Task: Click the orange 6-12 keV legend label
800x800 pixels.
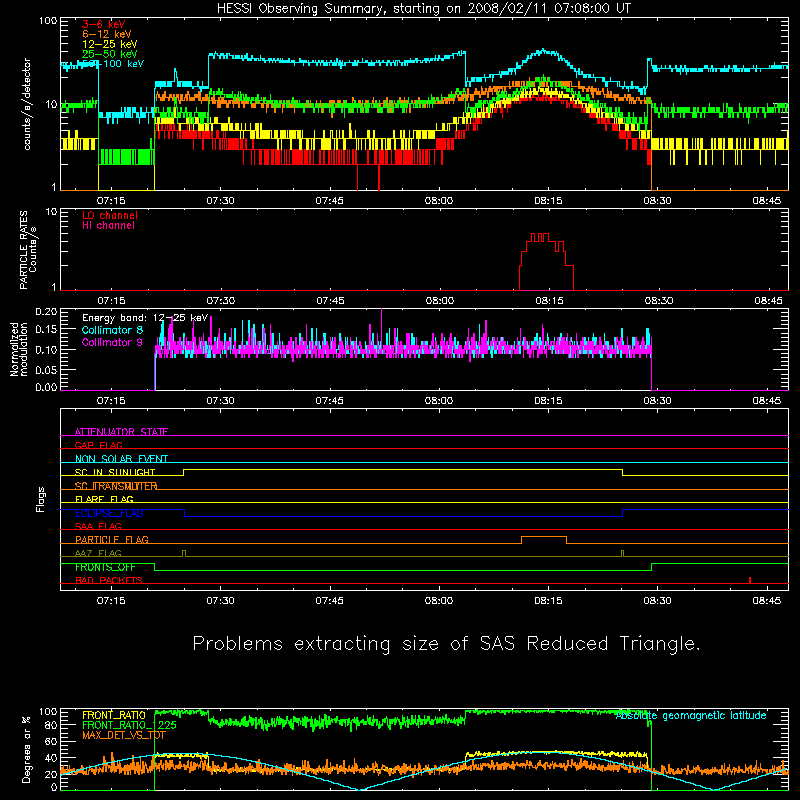Action: click(x=107, y=34)
